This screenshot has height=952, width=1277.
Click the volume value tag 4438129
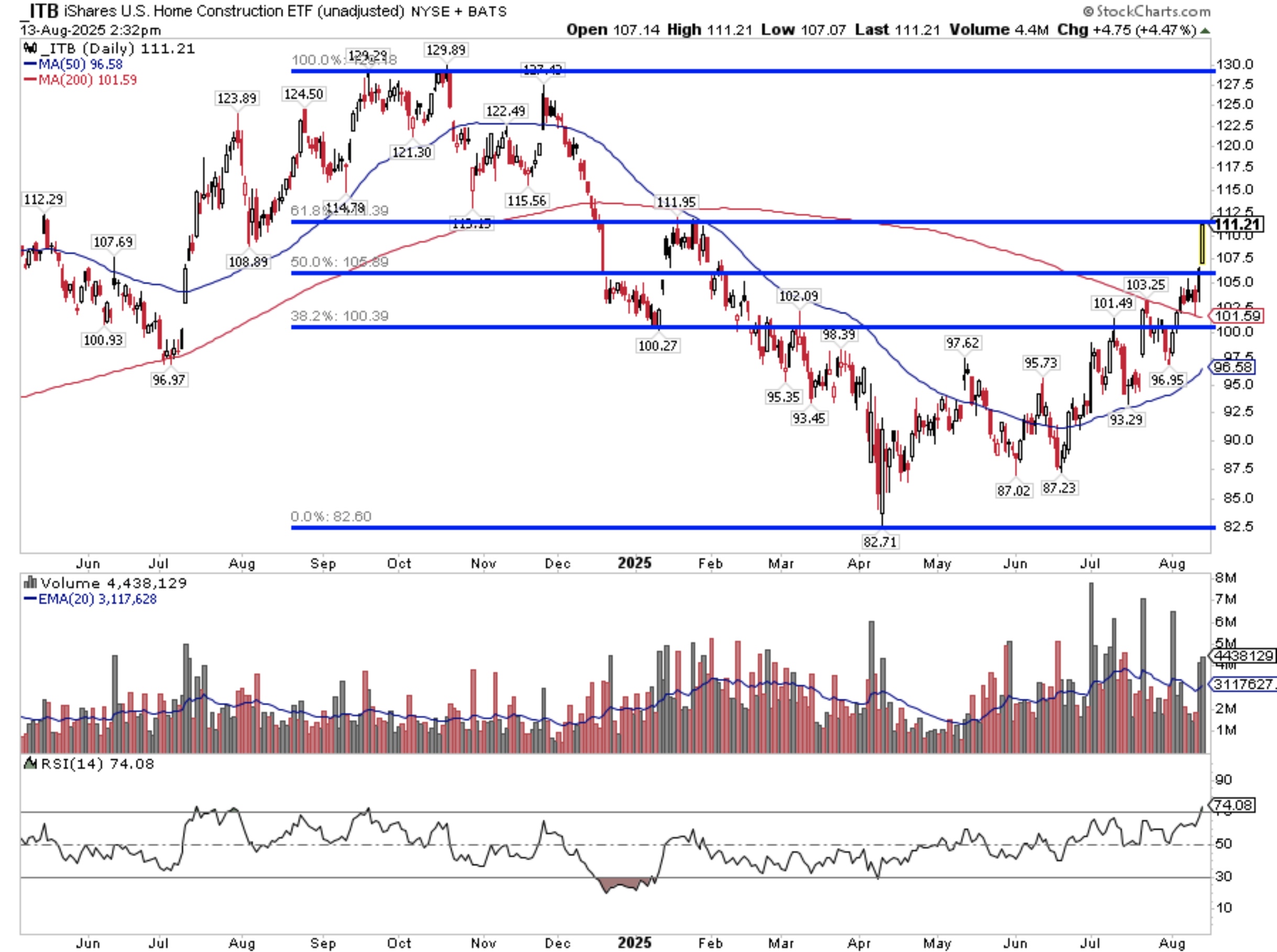(x=1243, y=656)
